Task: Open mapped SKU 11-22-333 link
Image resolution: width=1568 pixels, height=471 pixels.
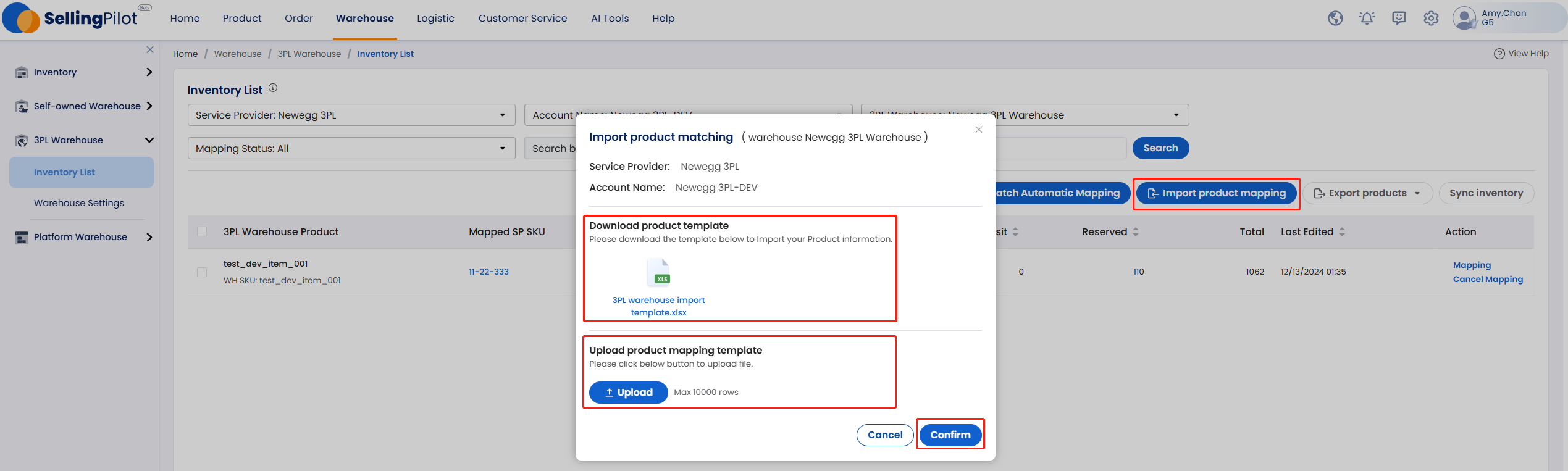Action: click(x=488, y=272)
